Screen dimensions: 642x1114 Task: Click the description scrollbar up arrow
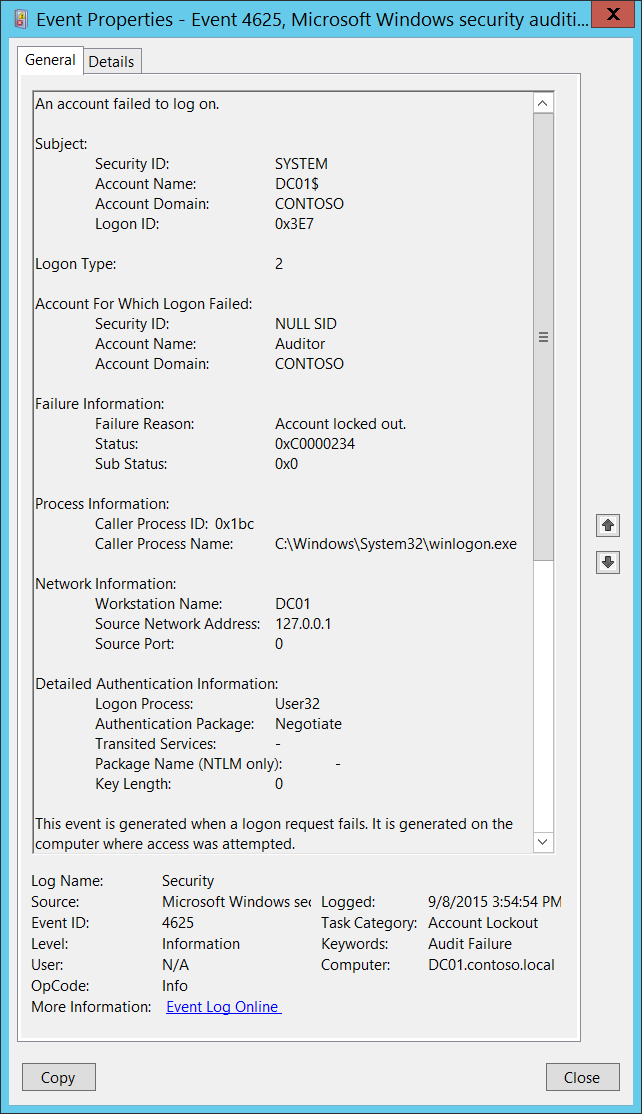(543, 103)
